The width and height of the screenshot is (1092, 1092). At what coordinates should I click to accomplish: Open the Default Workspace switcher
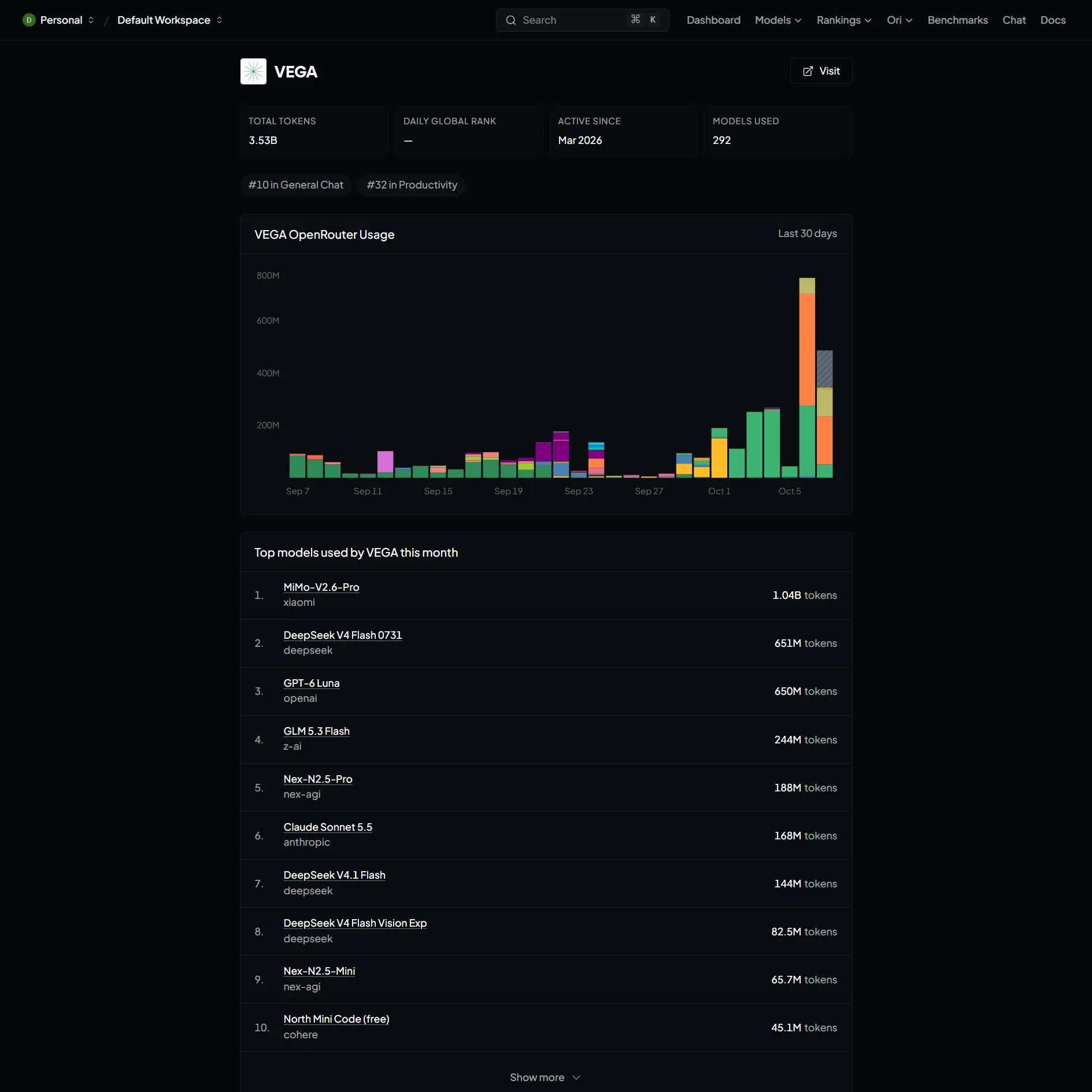tap(170, 20)
